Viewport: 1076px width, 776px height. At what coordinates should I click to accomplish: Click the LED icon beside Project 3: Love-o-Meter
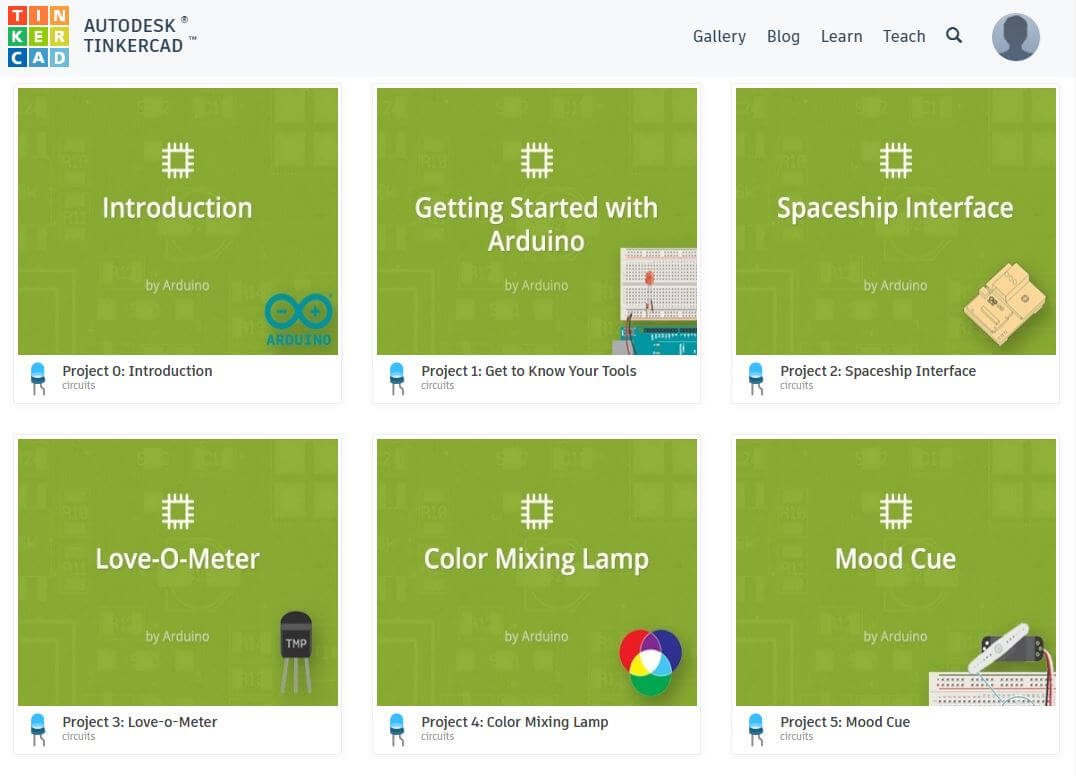[38, 728]
